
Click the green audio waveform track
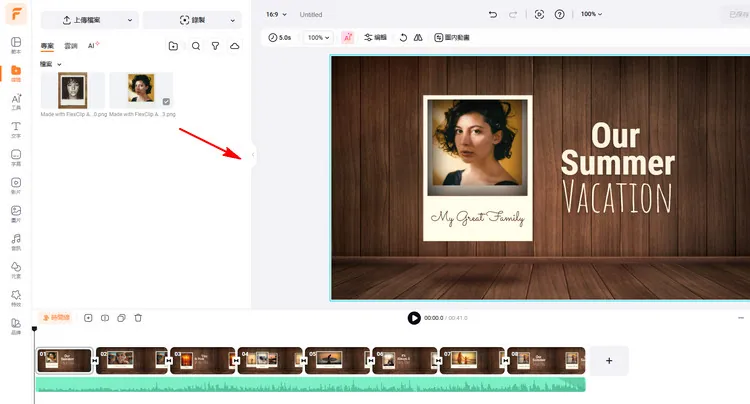click(310, 385)
